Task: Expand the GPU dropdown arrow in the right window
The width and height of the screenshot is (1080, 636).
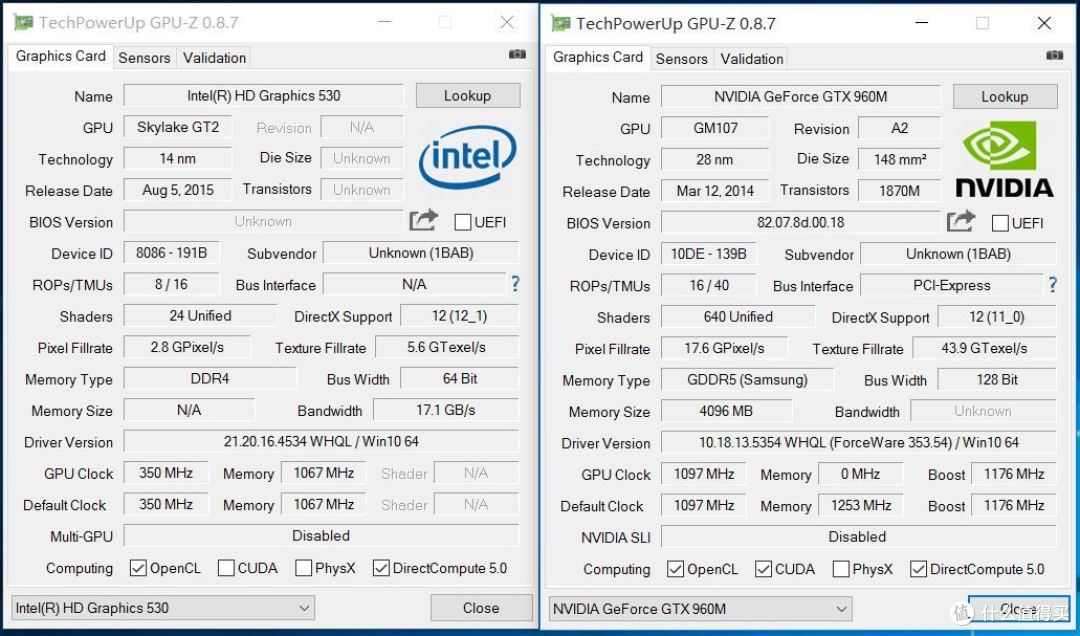Action: [x=843, y=608]
